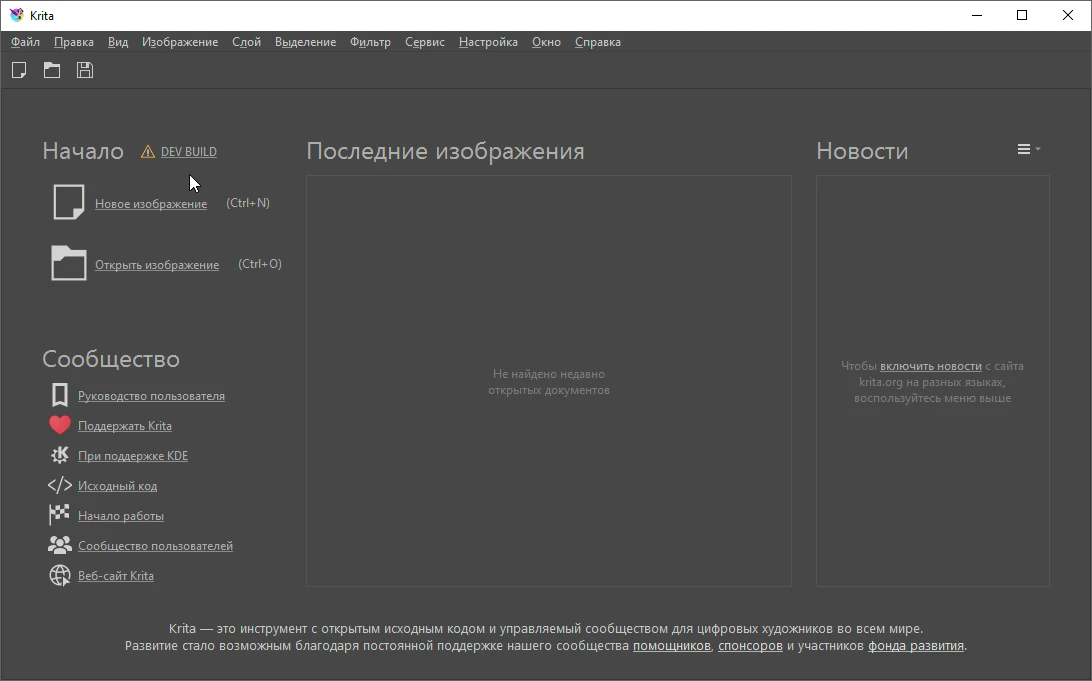The image size is (1092, 681).
Task: Click the user community people icon
Action: click(x=60, y=545)
